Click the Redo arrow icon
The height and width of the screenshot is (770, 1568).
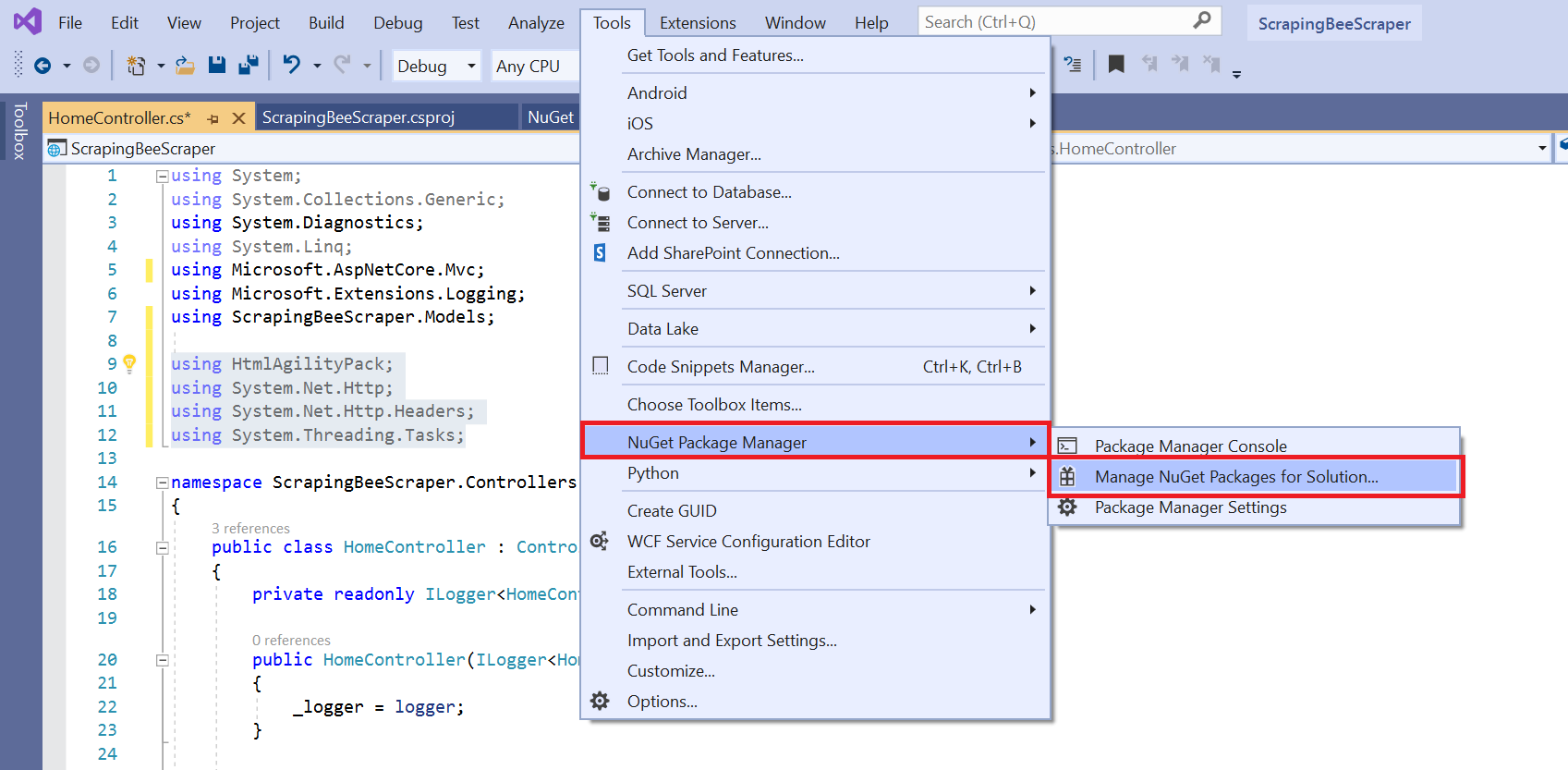343,65
